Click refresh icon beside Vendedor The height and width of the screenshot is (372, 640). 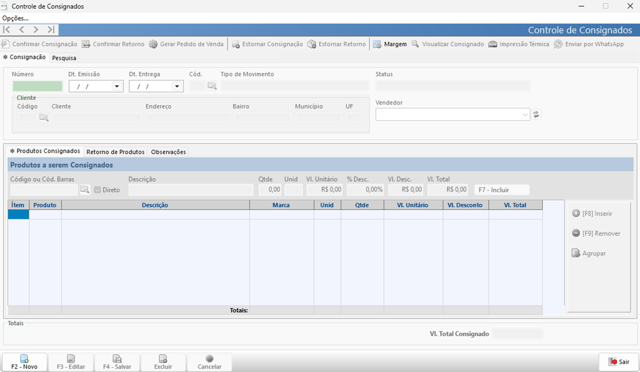pyautogui.click(x=536, y=115)
